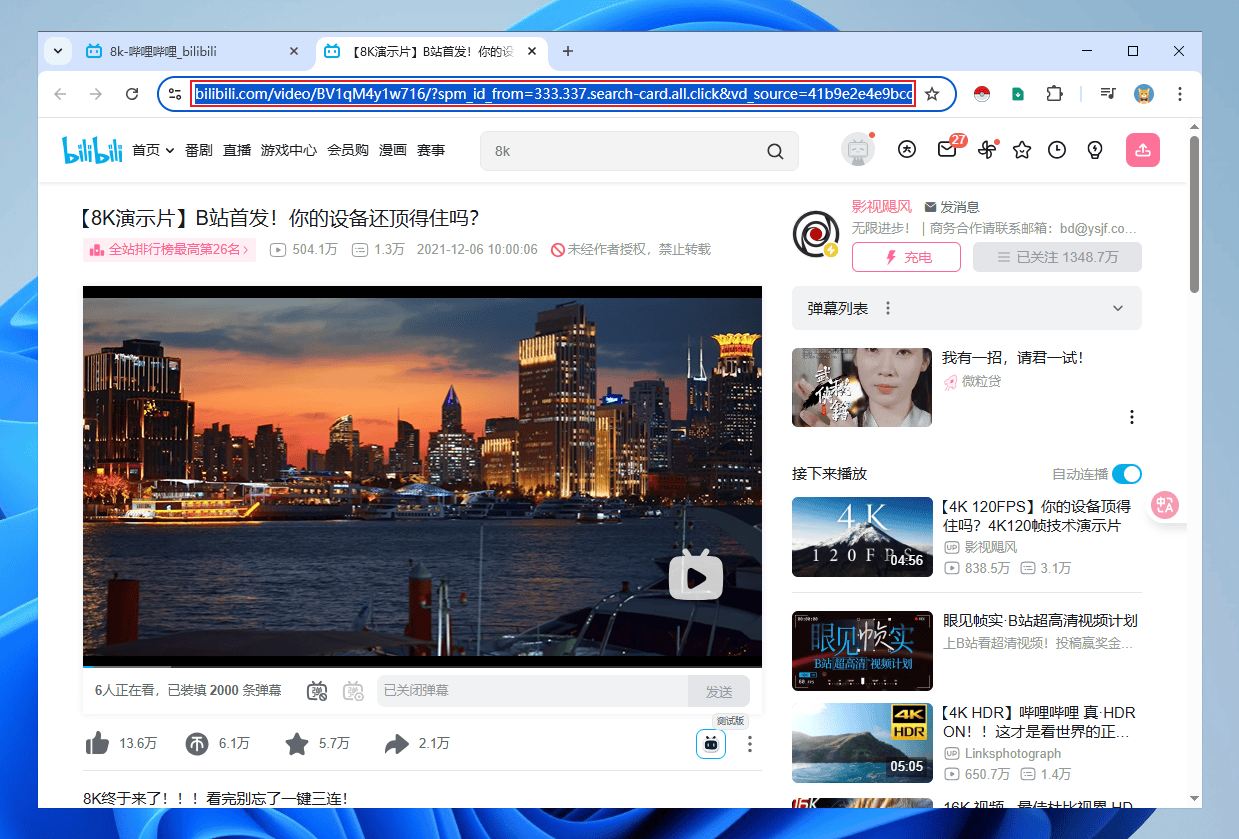Screen dimensions: 1239x839
Task: Open danmaku settings icon below video
Action: pos(353,691)
